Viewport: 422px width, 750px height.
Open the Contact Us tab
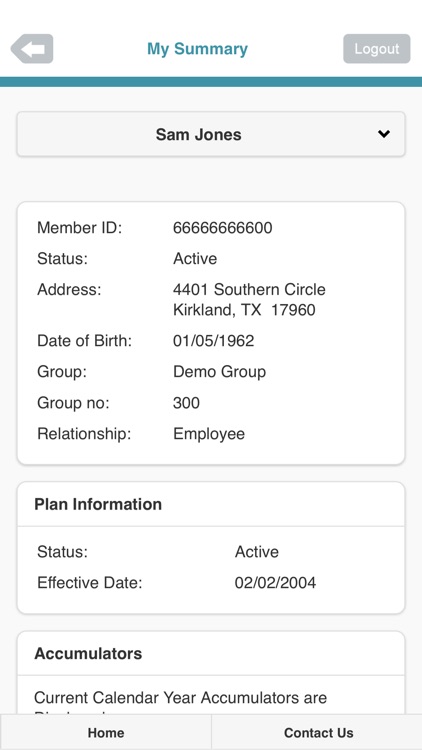click(x=318, y=732)
